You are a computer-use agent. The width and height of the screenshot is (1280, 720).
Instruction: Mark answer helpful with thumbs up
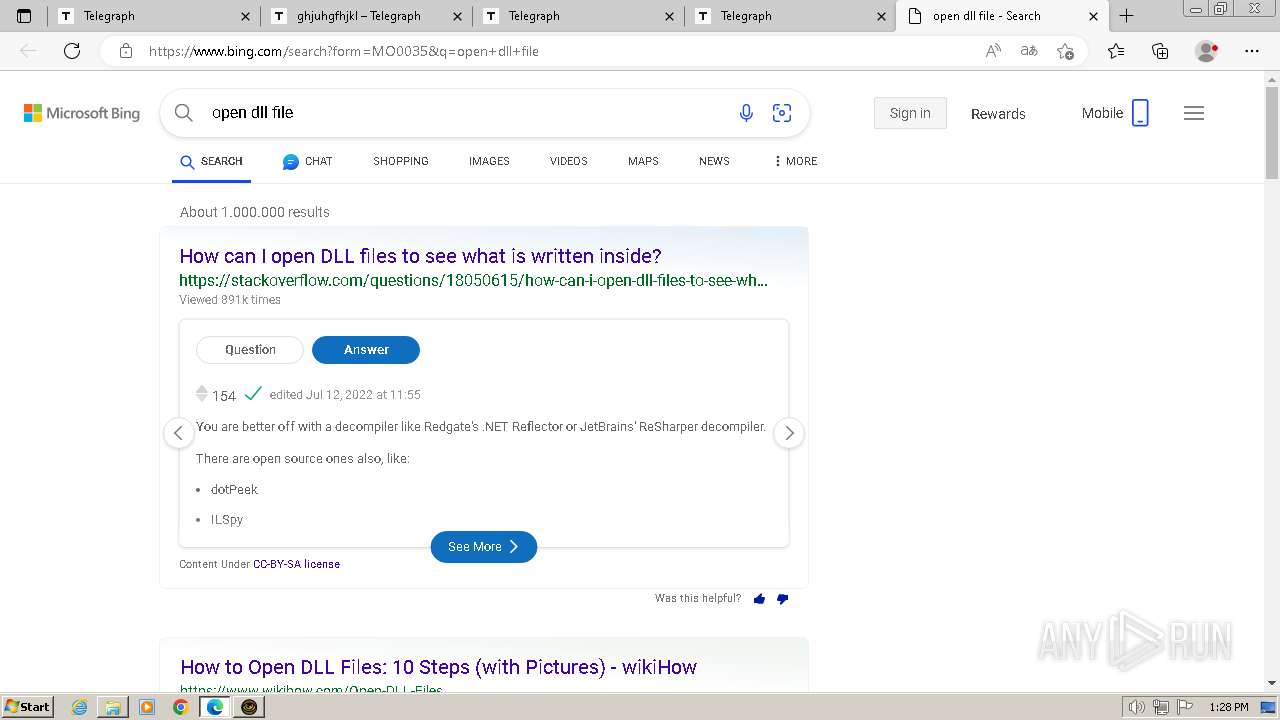coord(759,599)
